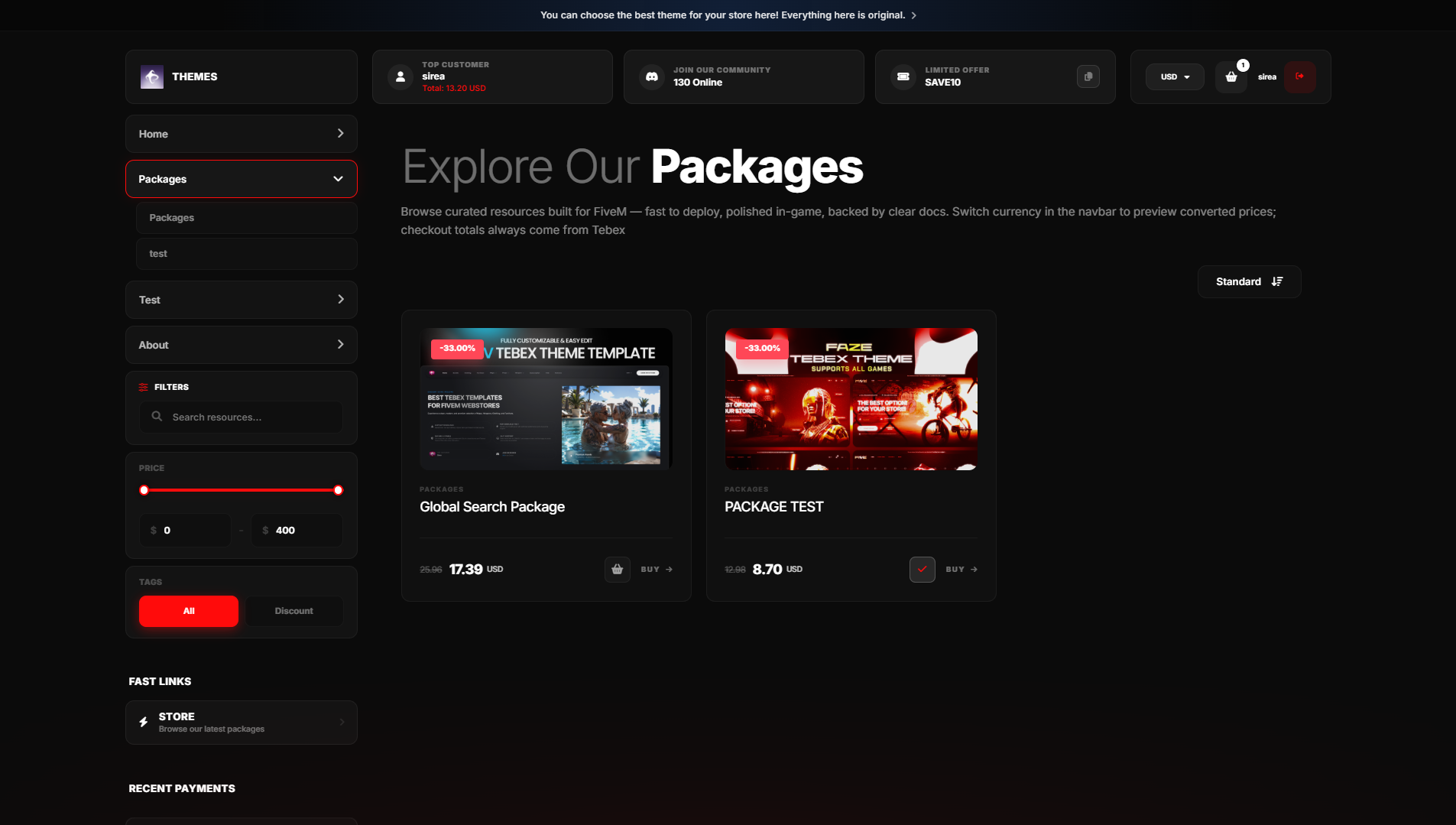Open the Standard sort dropdown
1456x825 pixels.
[x=1249, y=281]
